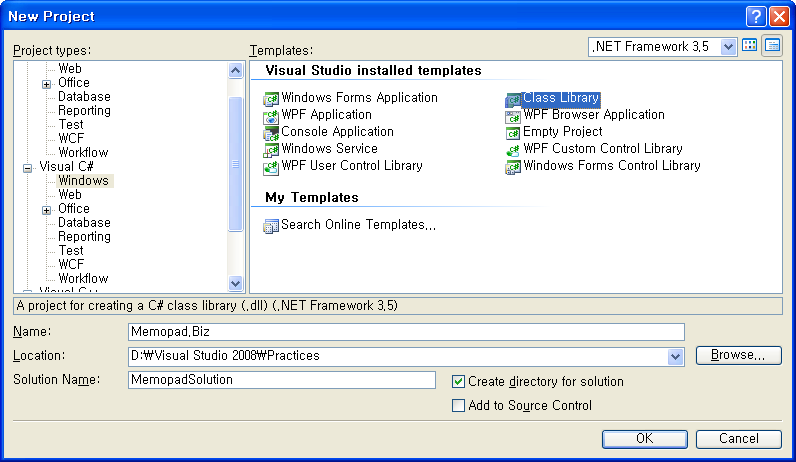Switch templates view to small icons
Image resolution: width=796 pixels, height=462 pixels.
coord(772,45)
